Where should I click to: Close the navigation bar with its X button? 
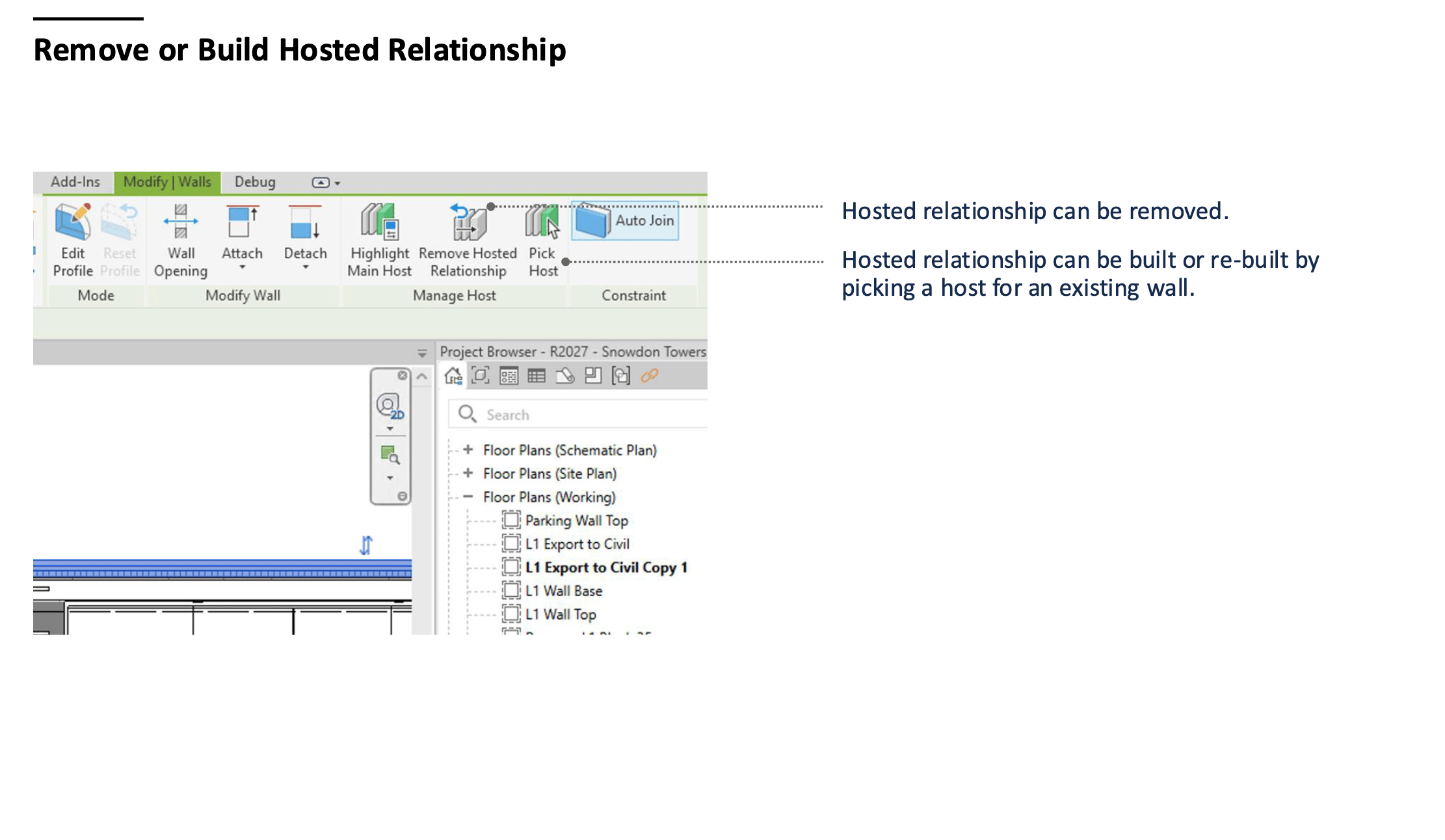403,376
